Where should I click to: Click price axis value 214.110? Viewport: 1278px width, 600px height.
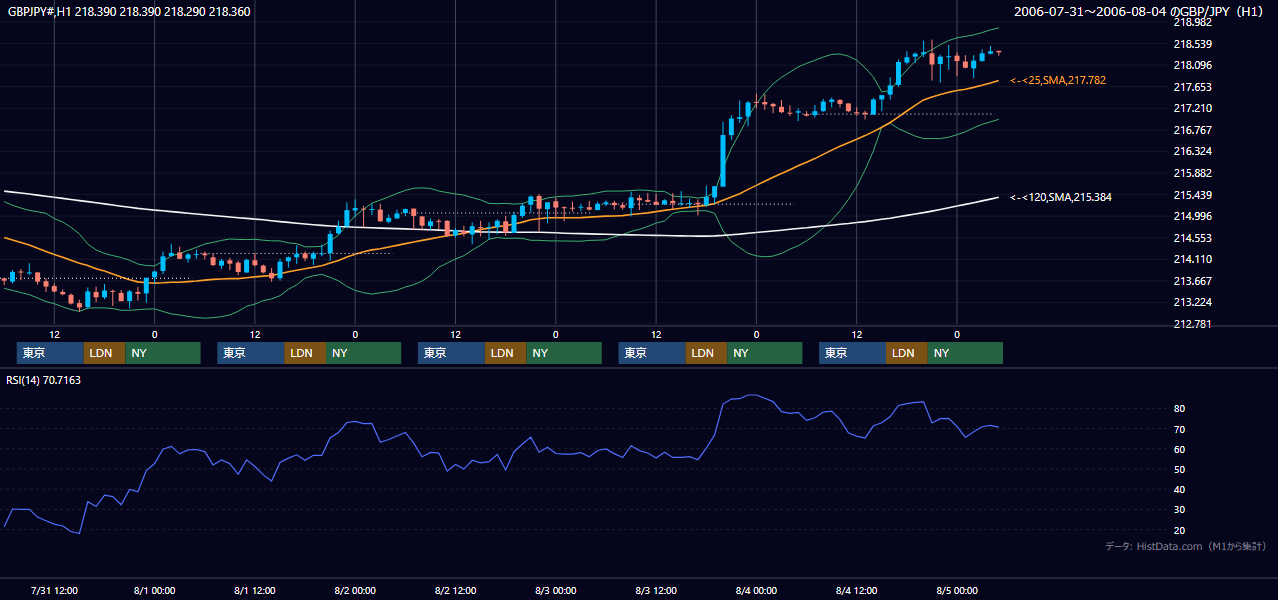(1191, 259)
